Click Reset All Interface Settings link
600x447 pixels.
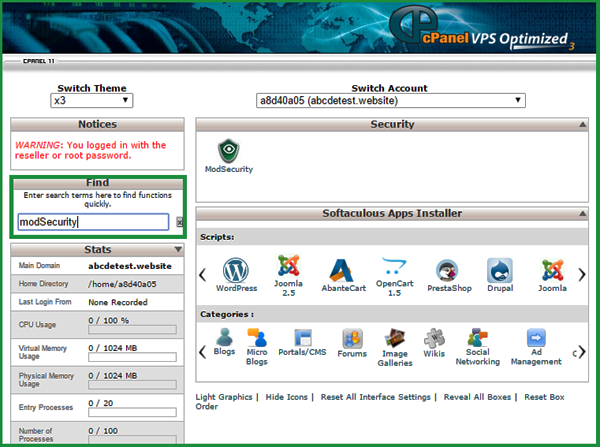(376, 397)
